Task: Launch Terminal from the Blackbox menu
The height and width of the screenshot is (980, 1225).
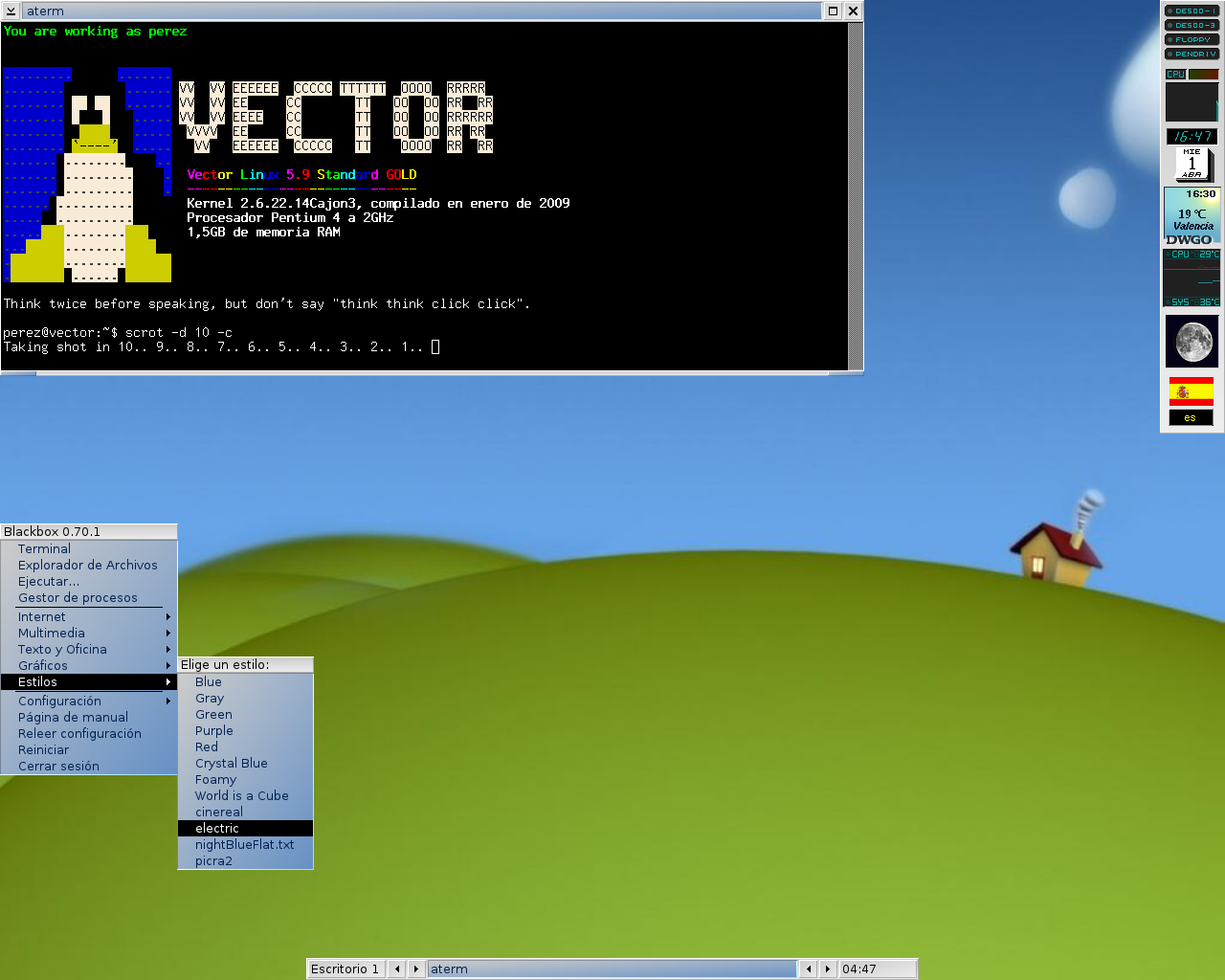Action: coord(89,549)
